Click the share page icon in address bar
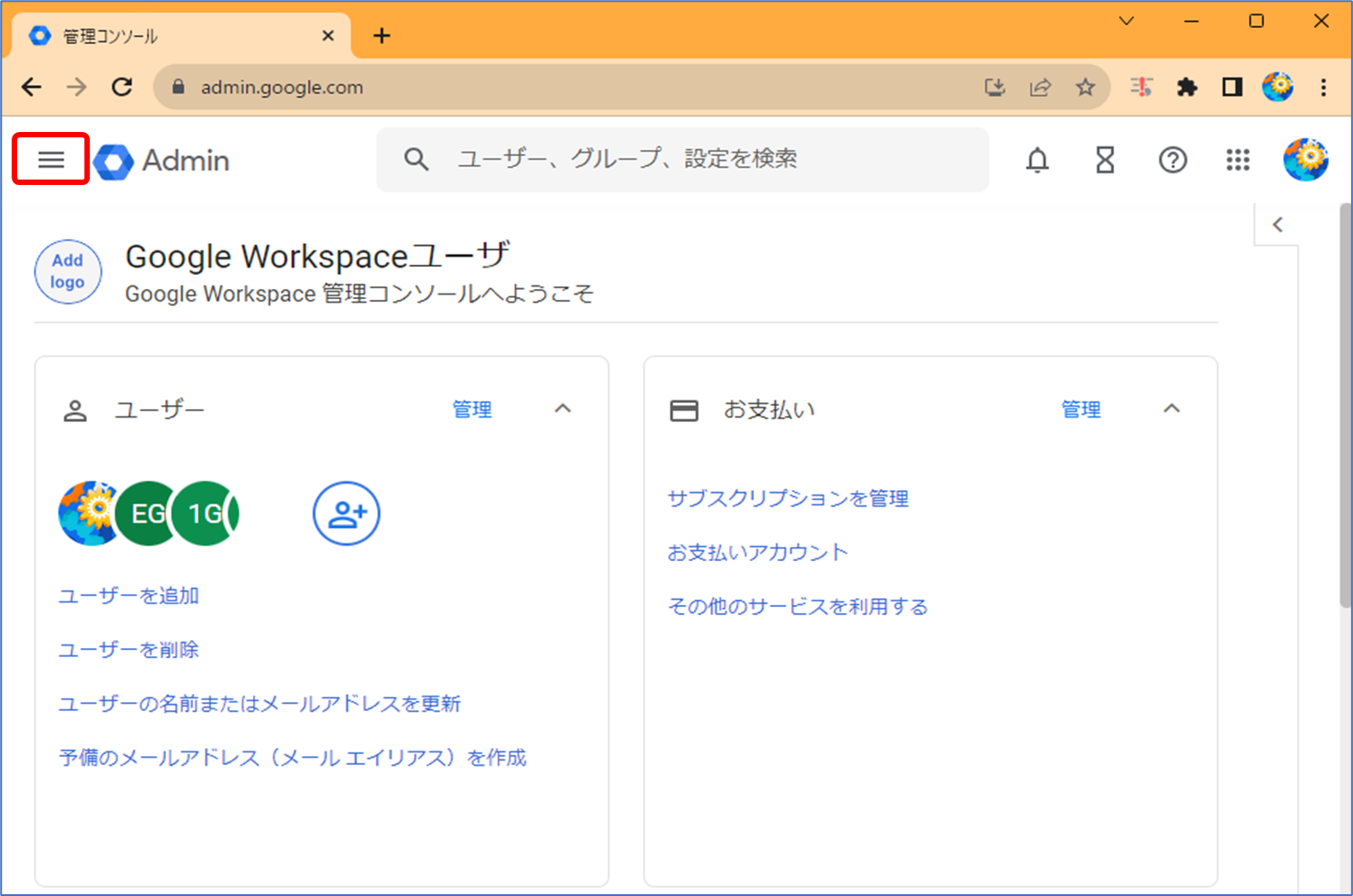Image resolution: width=1353 pixels, height=896 pixels. [1041, 87]
